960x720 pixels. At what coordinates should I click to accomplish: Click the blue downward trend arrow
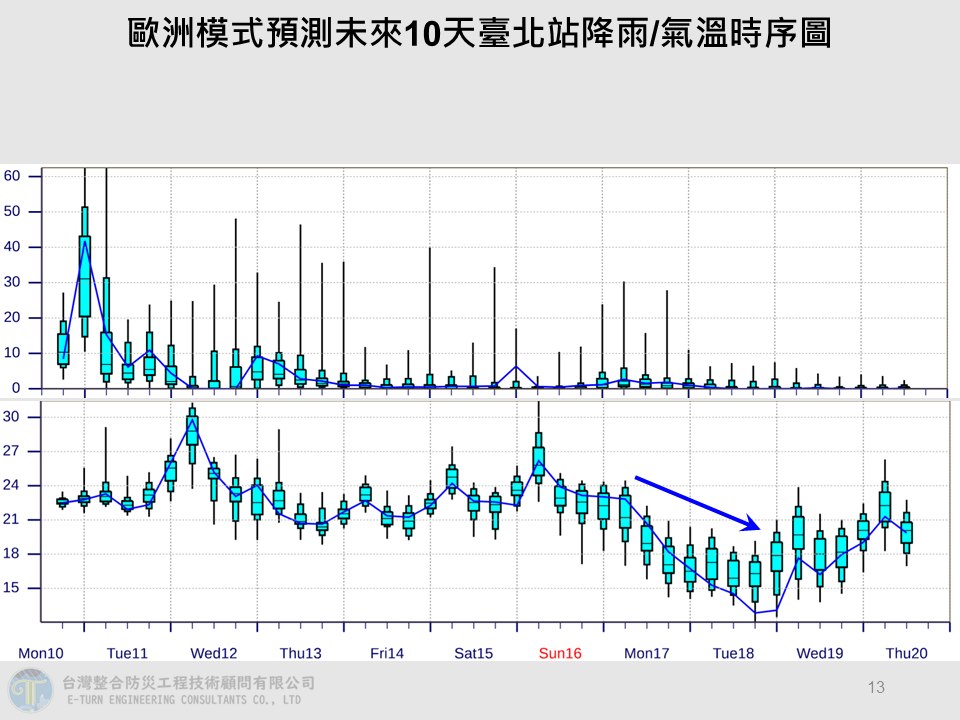(697, 502)
